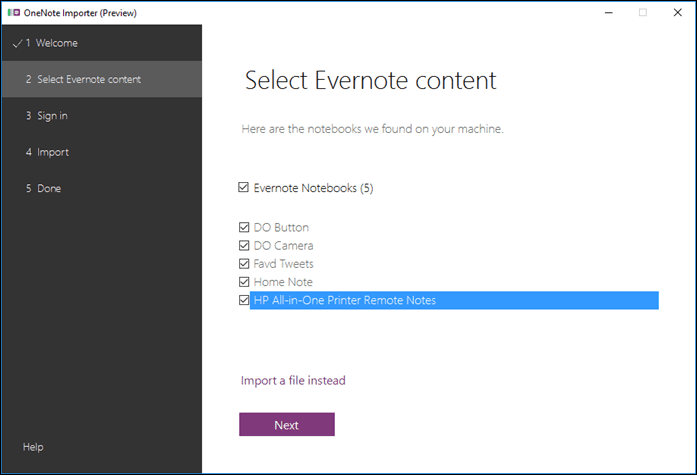697x475 pixels.
Task: Jump to step 4 Import
Action: tap(102, 152)
